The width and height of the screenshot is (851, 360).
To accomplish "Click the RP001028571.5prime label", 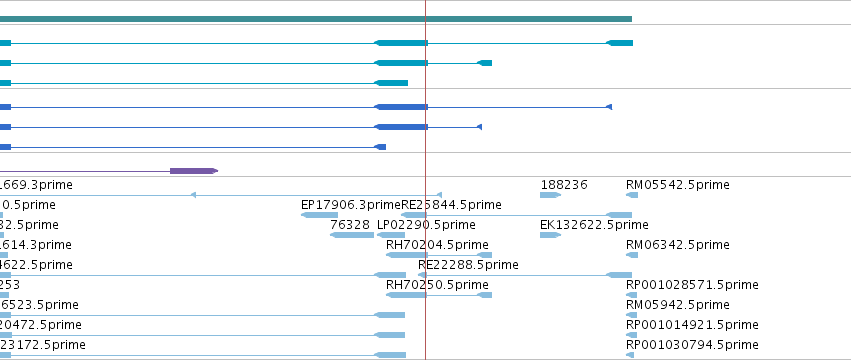I will click(x=692, y=285).
